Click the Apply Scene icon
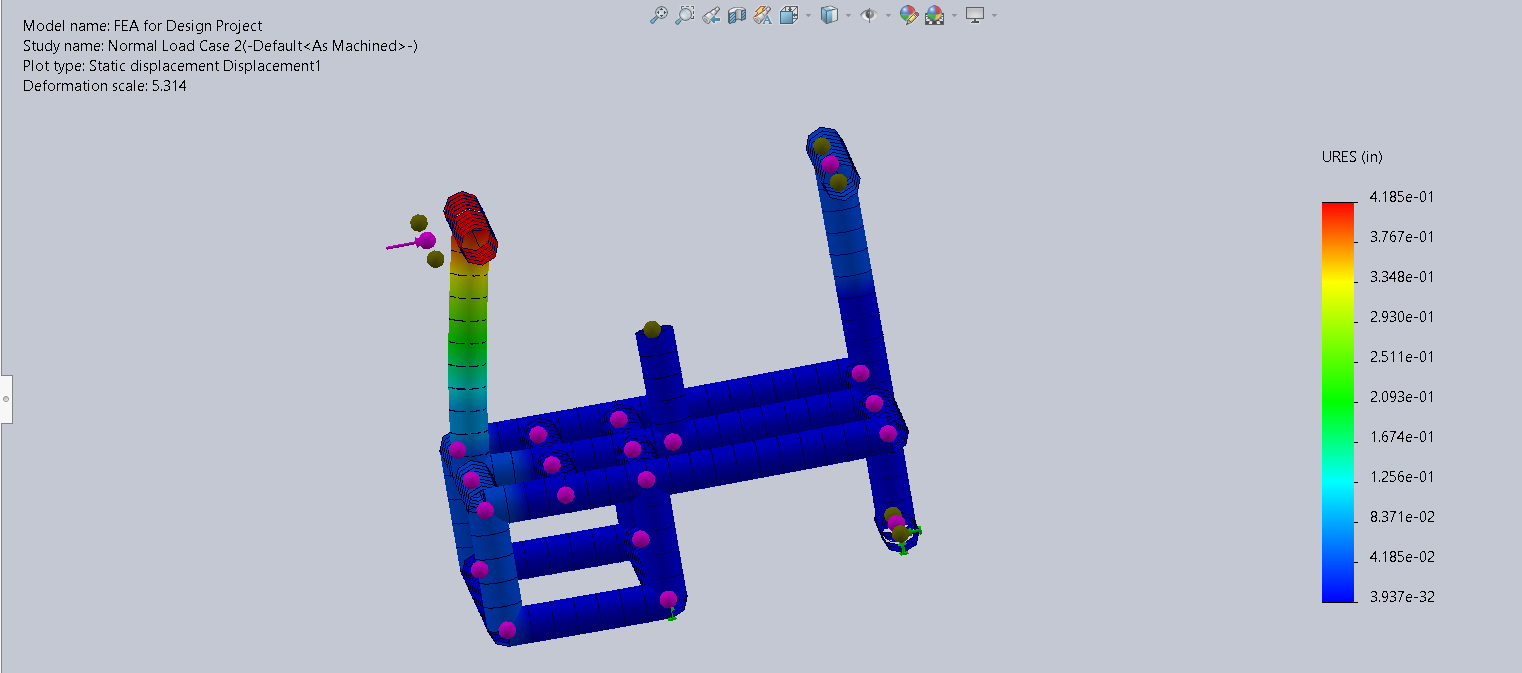 935,15
